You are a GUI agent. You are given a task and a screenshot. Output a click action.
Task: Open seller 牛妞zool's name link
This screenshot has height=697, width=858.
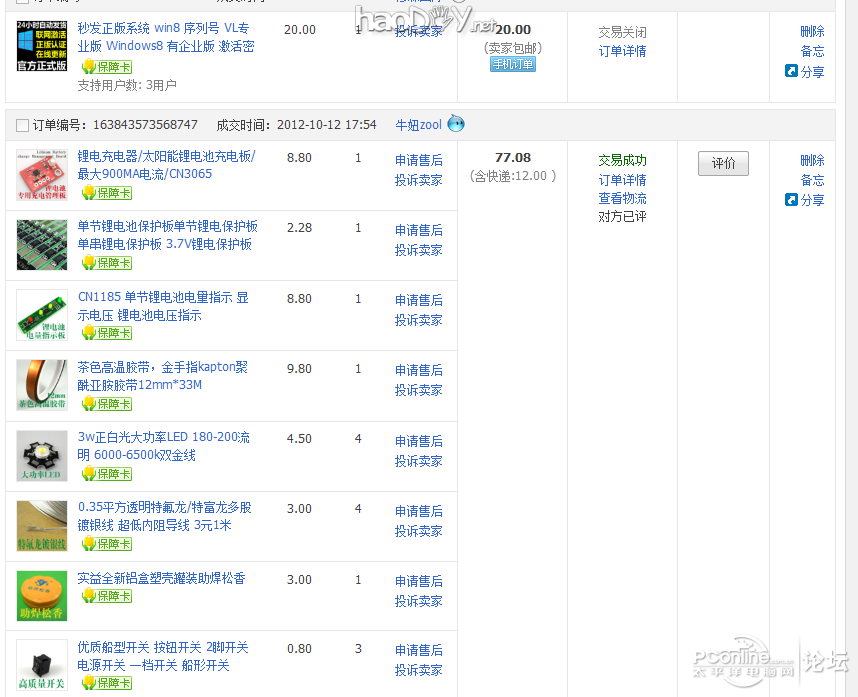pyautogui.click(x=418, y=125)
